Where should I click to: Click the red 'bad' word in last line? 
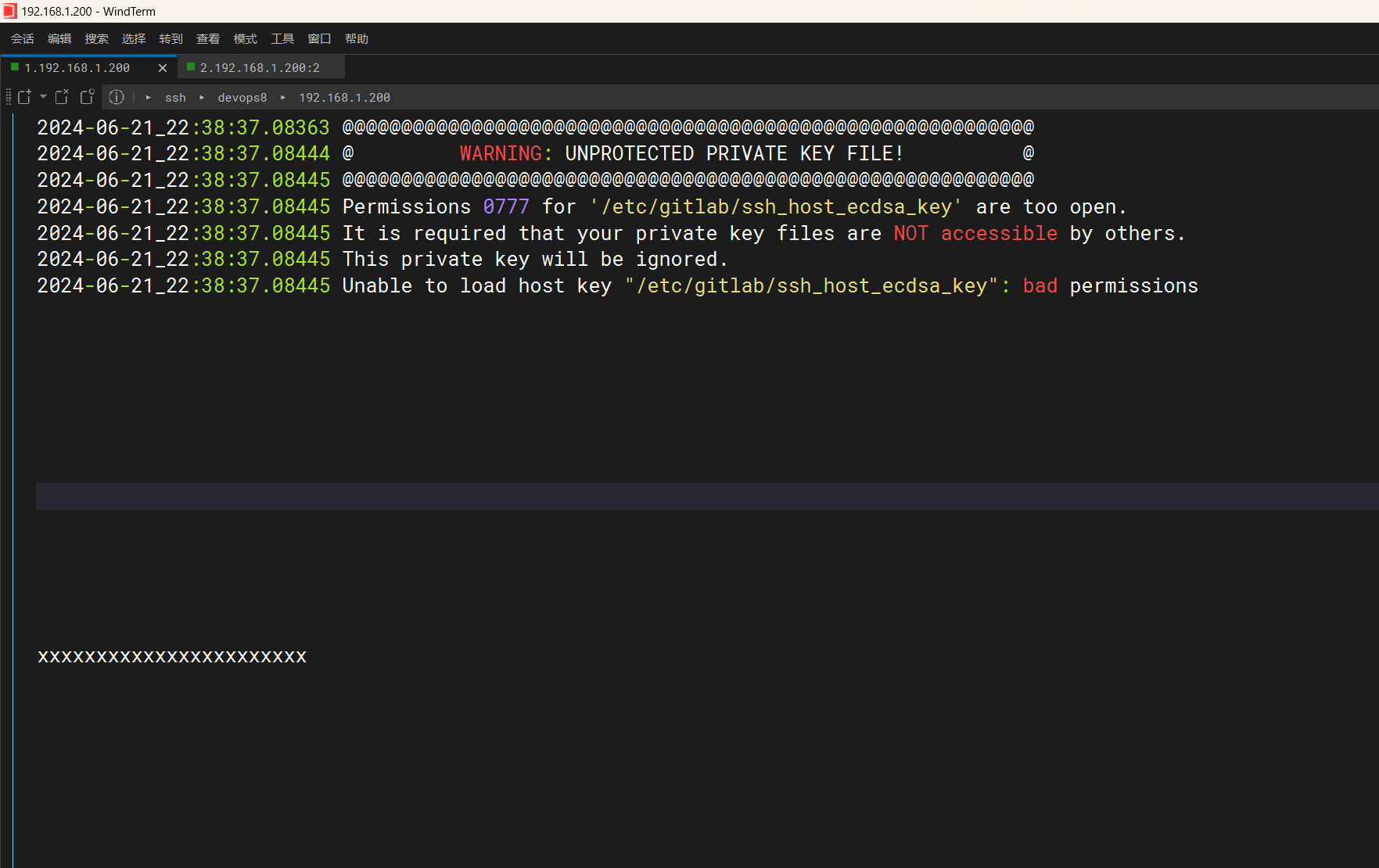(x=1040, y=285)
